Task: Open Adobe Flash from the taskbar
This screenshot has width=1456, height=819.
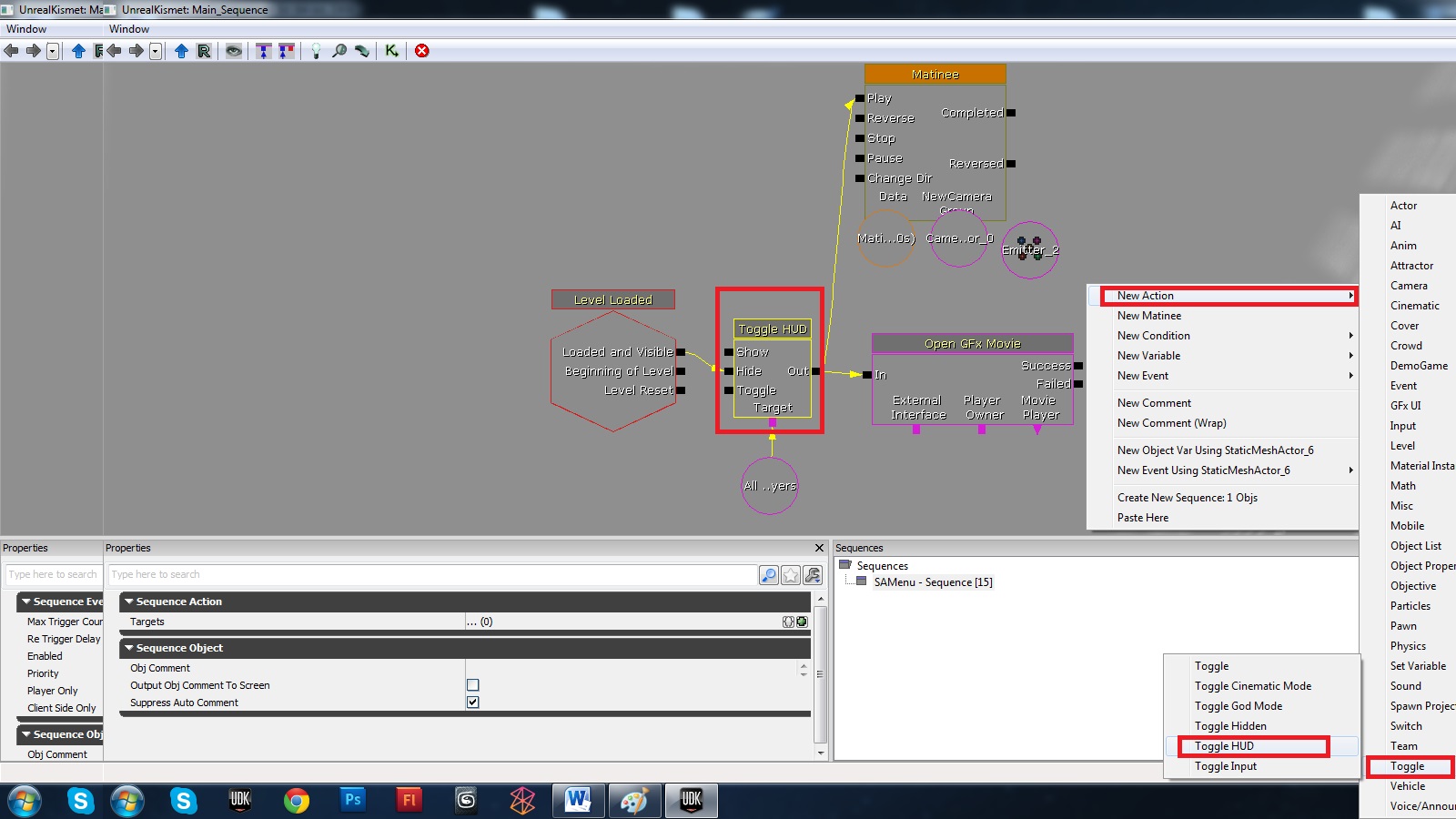Action: pos(409,800)
